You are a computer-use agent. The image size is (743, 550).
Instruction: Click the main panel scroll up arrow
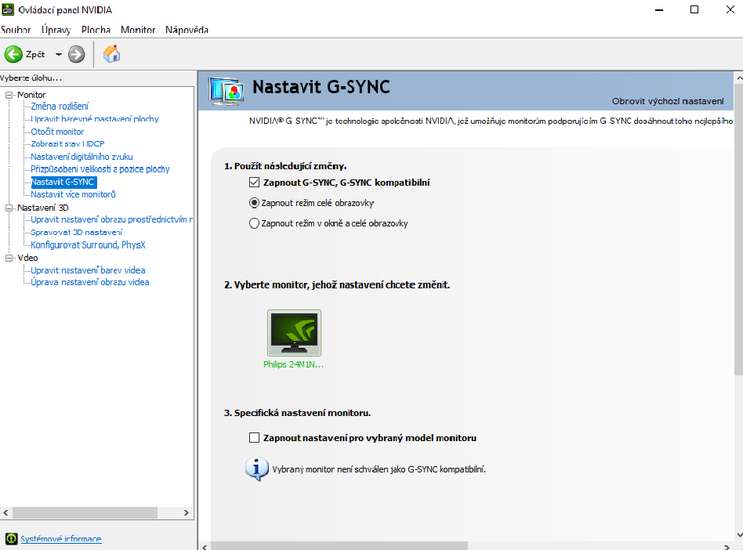click(x=739, y=77)
